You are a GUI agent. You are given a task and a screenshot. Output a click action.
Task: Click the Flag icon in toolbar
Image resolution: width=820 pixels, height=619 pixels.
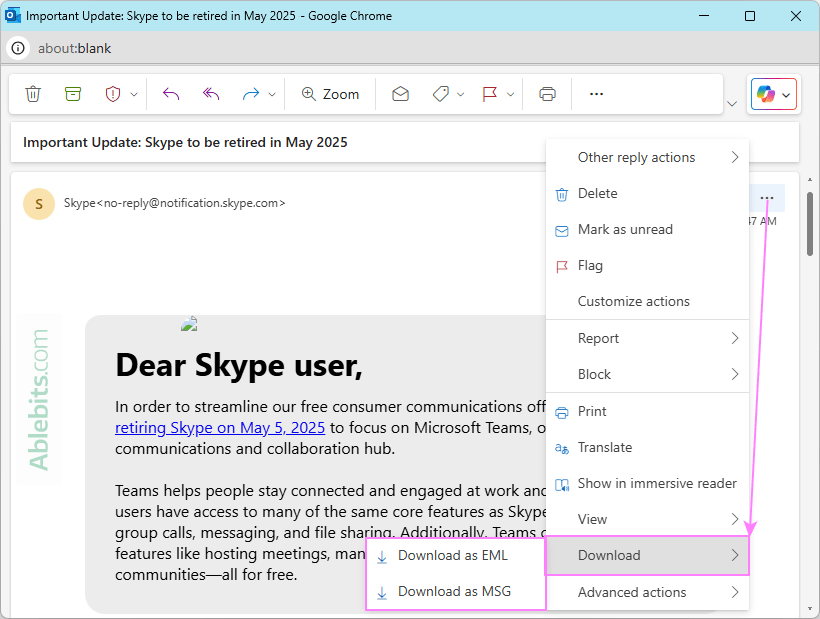pyautogui.click(x=490, y=94)
